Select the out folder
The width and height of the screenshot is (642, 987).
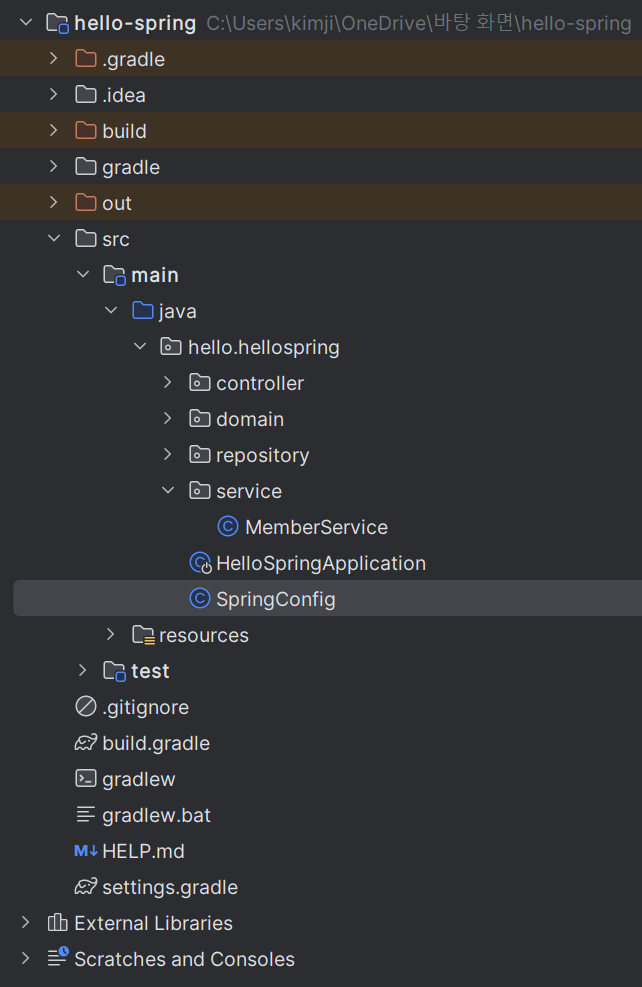click(x=117, y=203)
